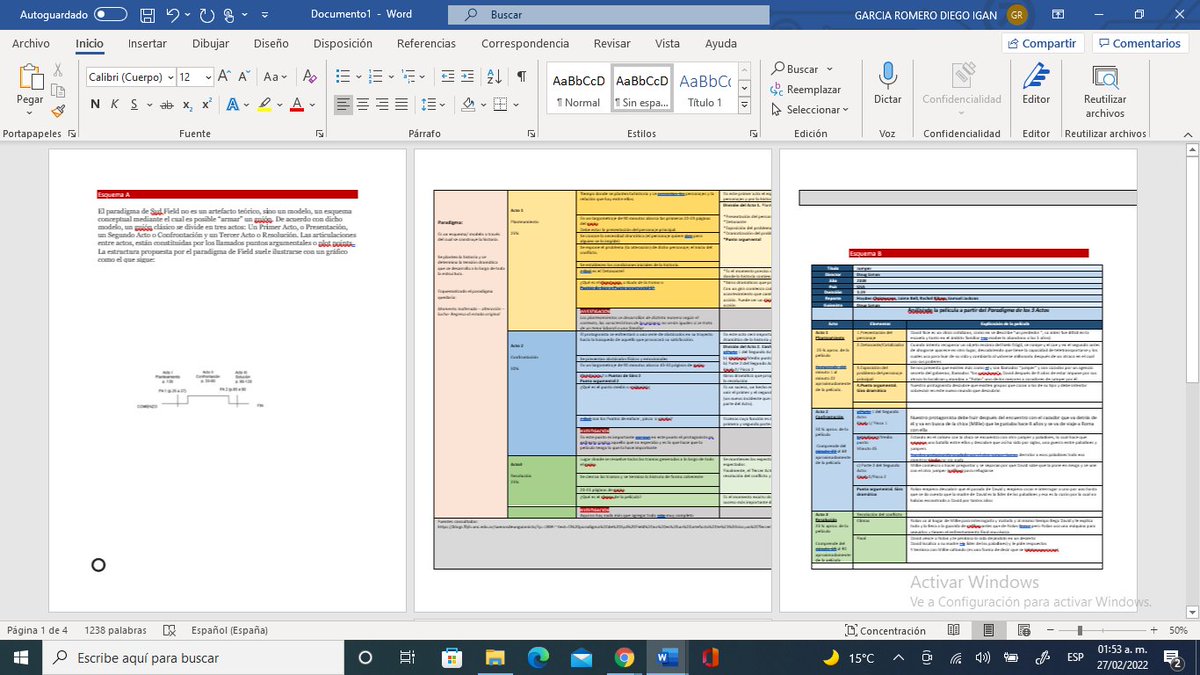
Task: Increase paragraph indent
Action: pos(469,77)
